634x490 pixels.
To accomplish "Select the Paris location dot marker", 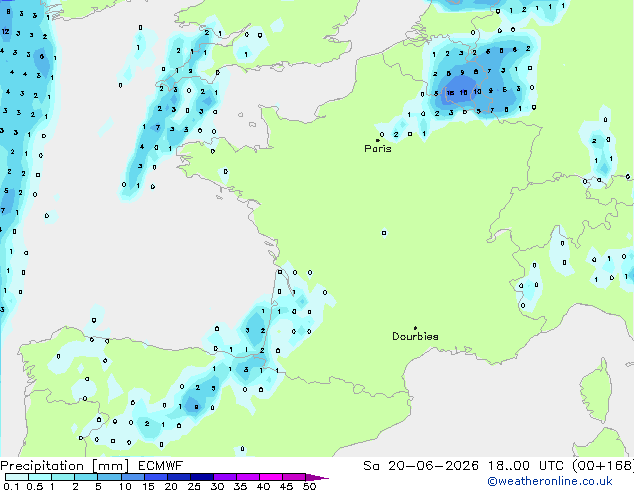I will pyautogui.click(x=378, y=140).
